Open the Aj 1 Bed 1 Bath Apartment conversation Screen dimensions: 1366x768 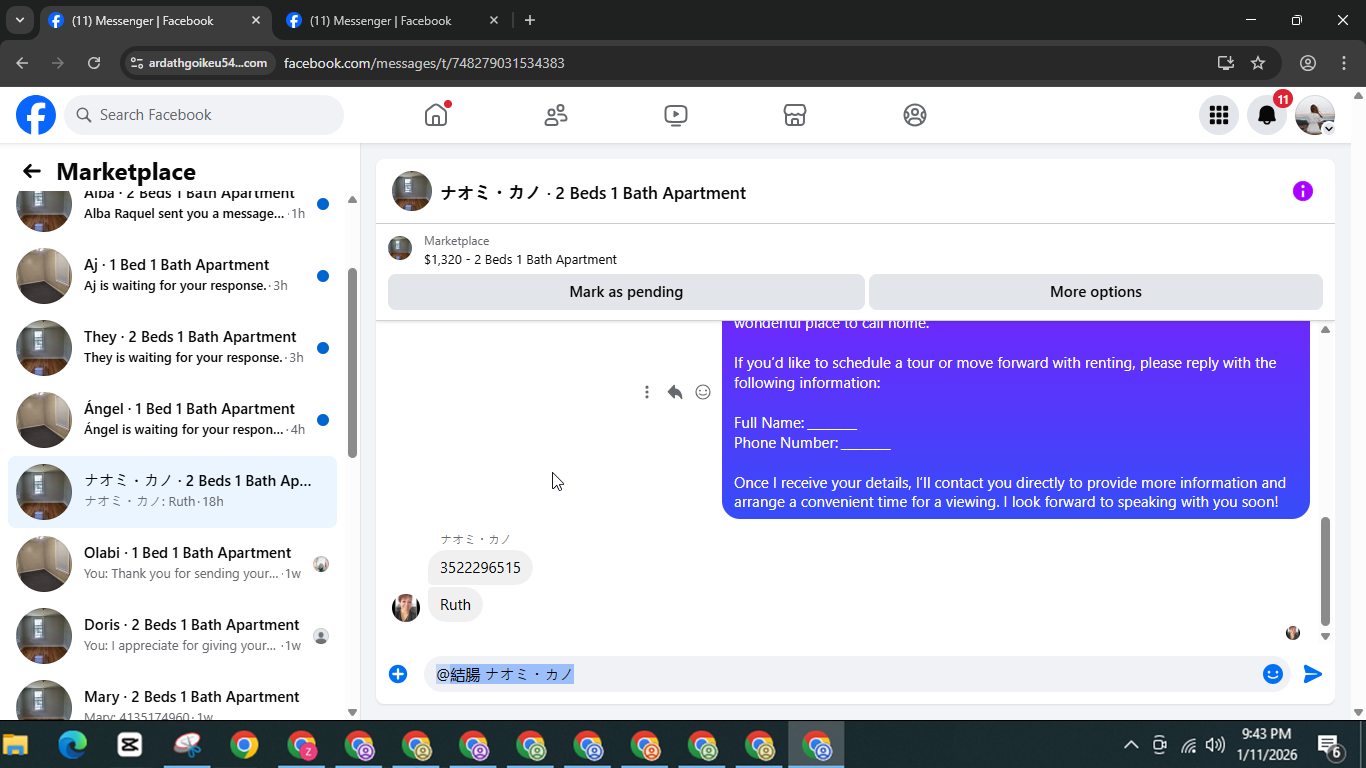click(172, 275)
